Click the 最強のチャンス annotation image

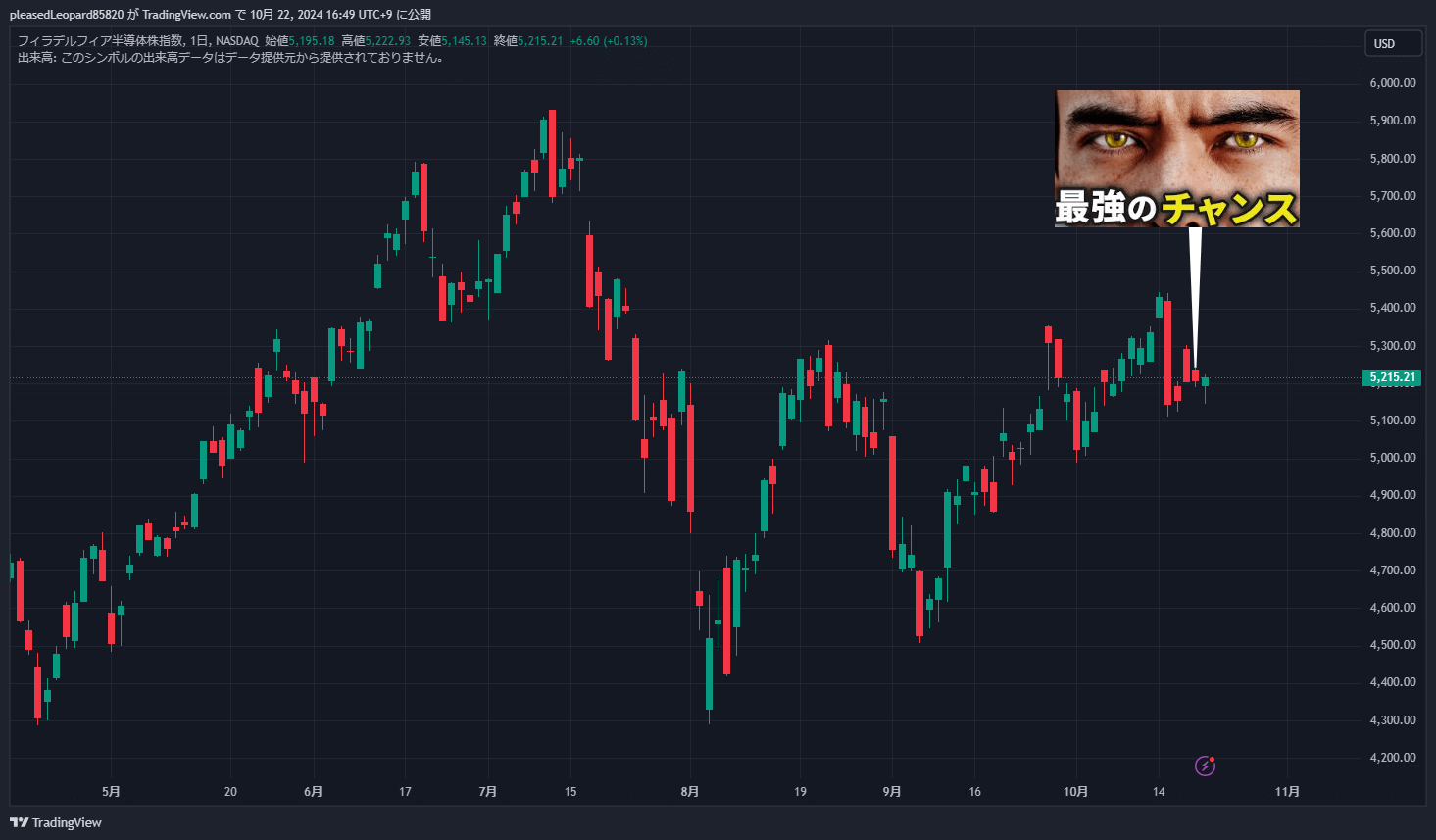click(x=1176, y=159)
